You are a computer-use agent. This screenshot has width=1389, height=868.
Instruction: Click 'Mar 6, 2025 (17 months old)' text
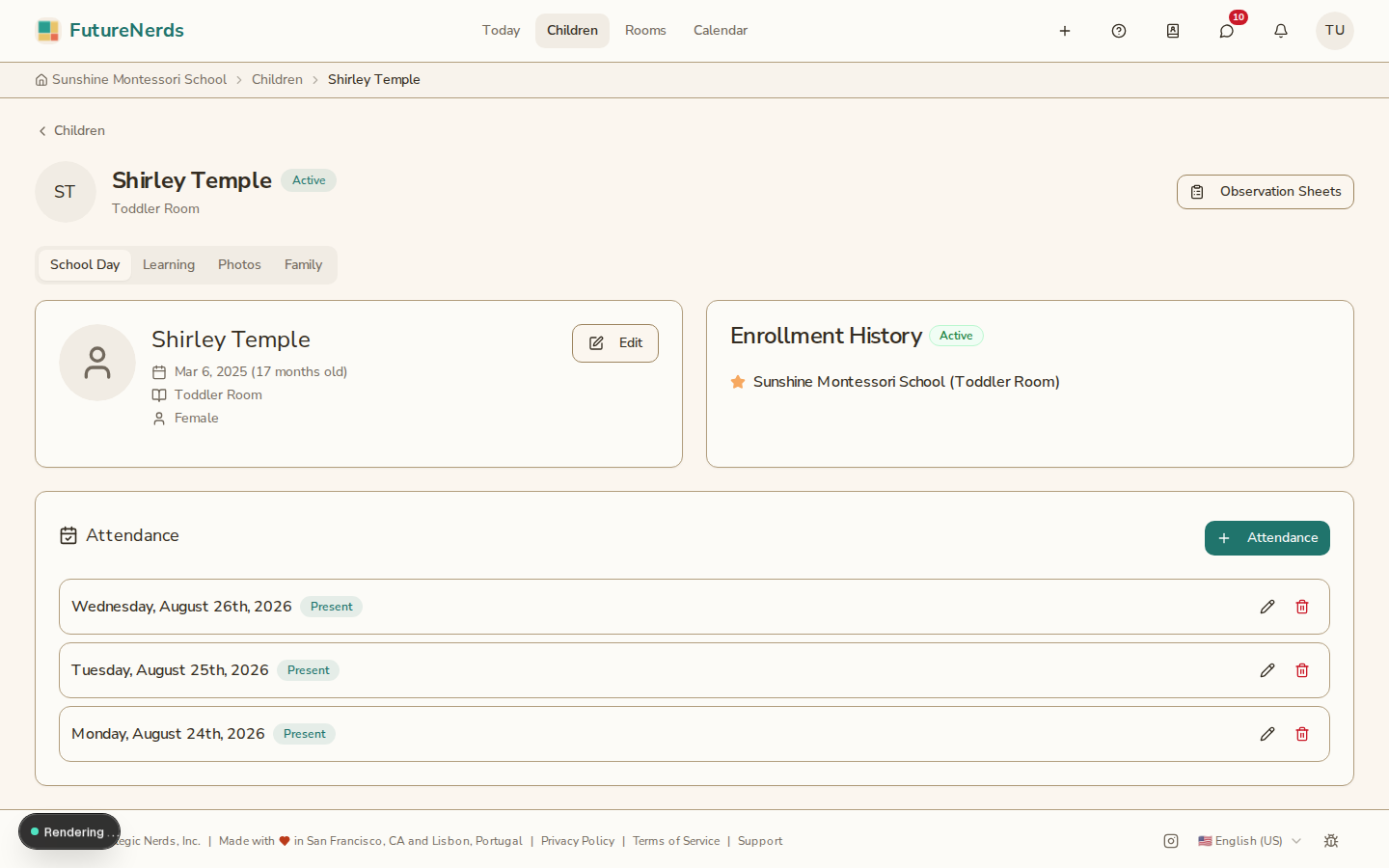coord(260,372)
